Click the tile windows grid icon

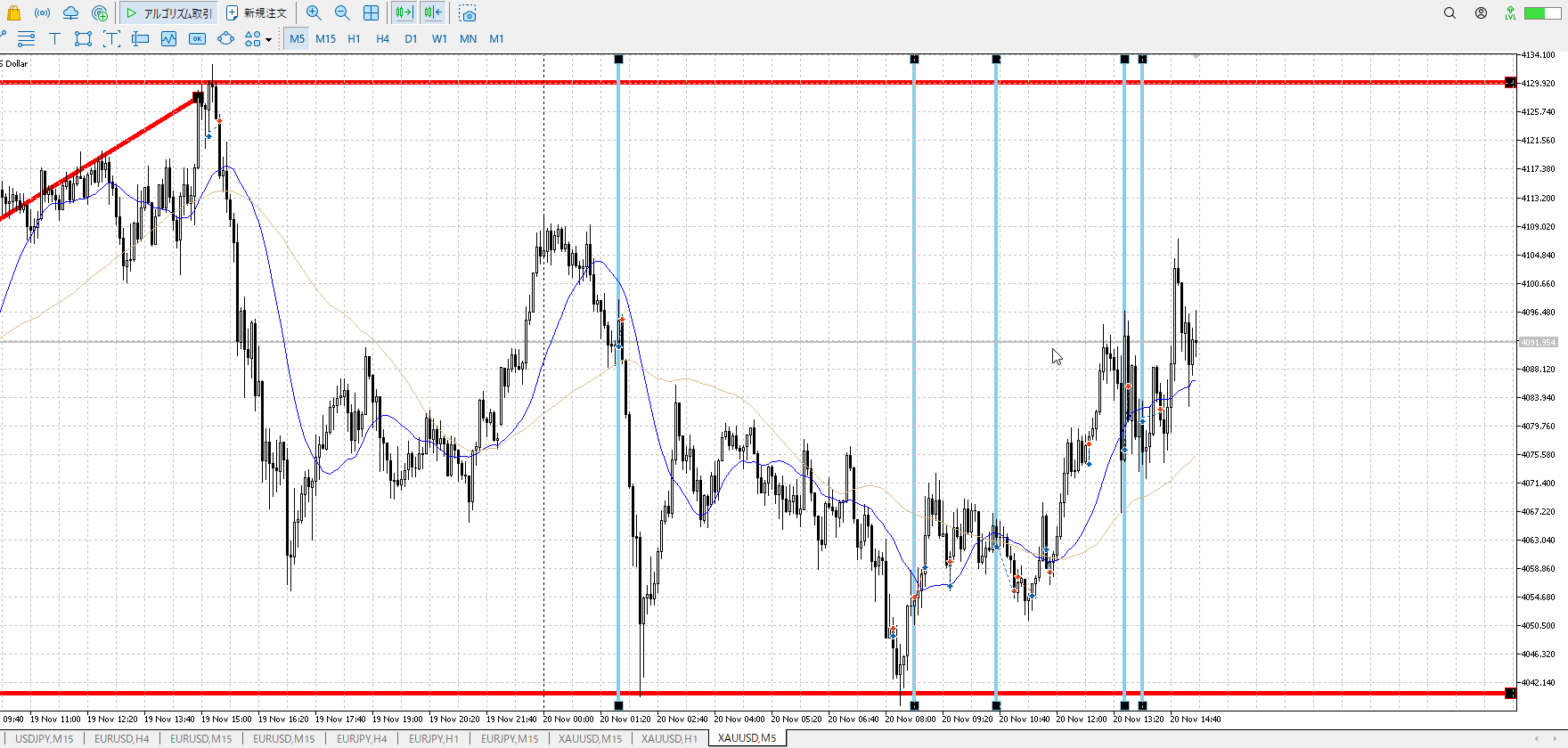[x=371, y=12]
